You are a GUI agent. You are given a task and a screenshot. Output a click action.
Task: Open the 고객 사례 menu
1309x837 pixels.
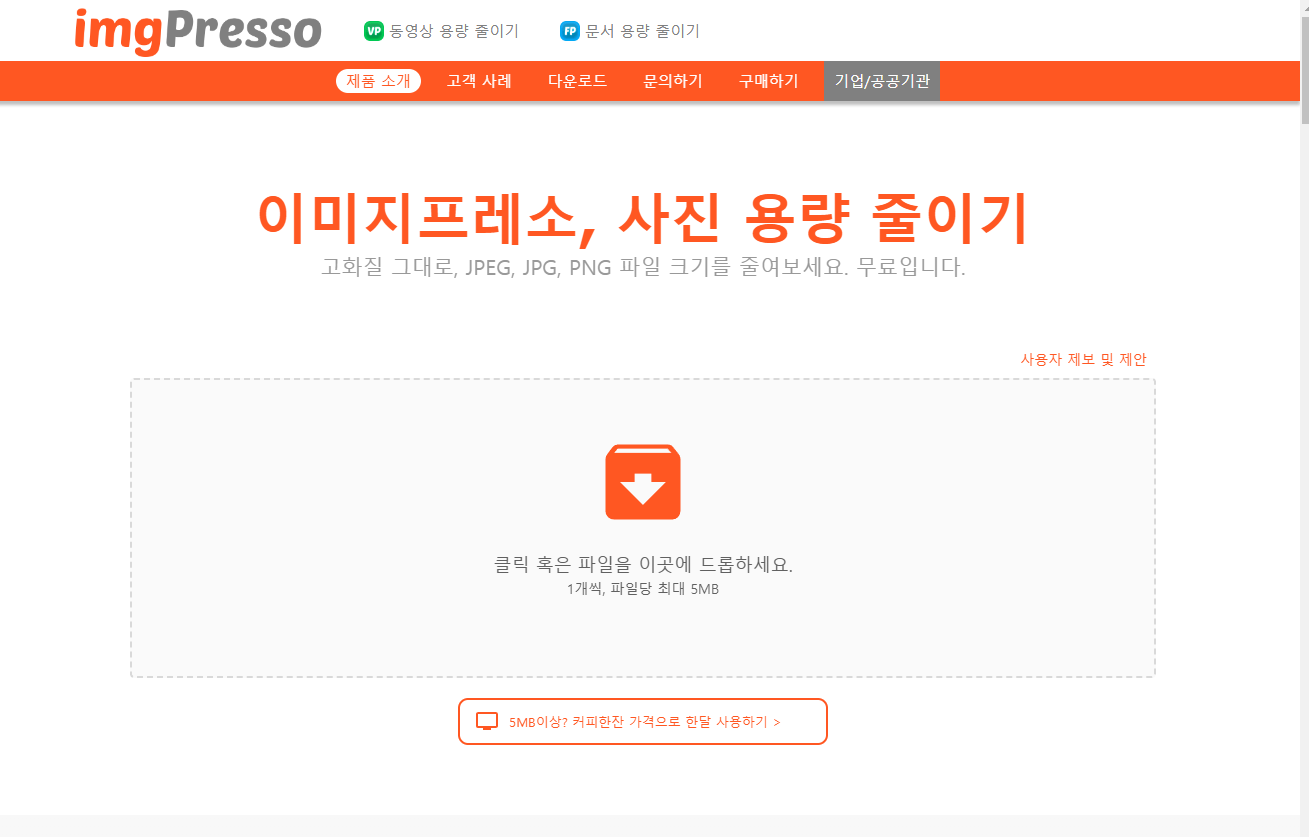coord(479,81)
